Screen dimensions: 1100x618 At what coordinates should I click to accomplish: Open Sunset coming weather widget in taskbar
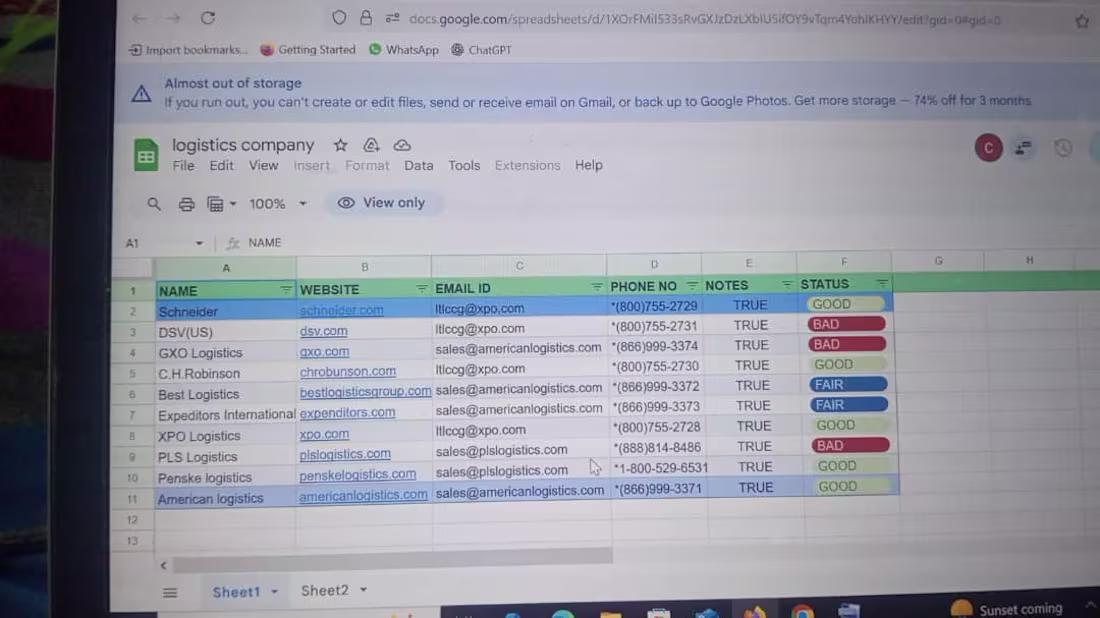pyautogui.click(x=1007, y=609)
